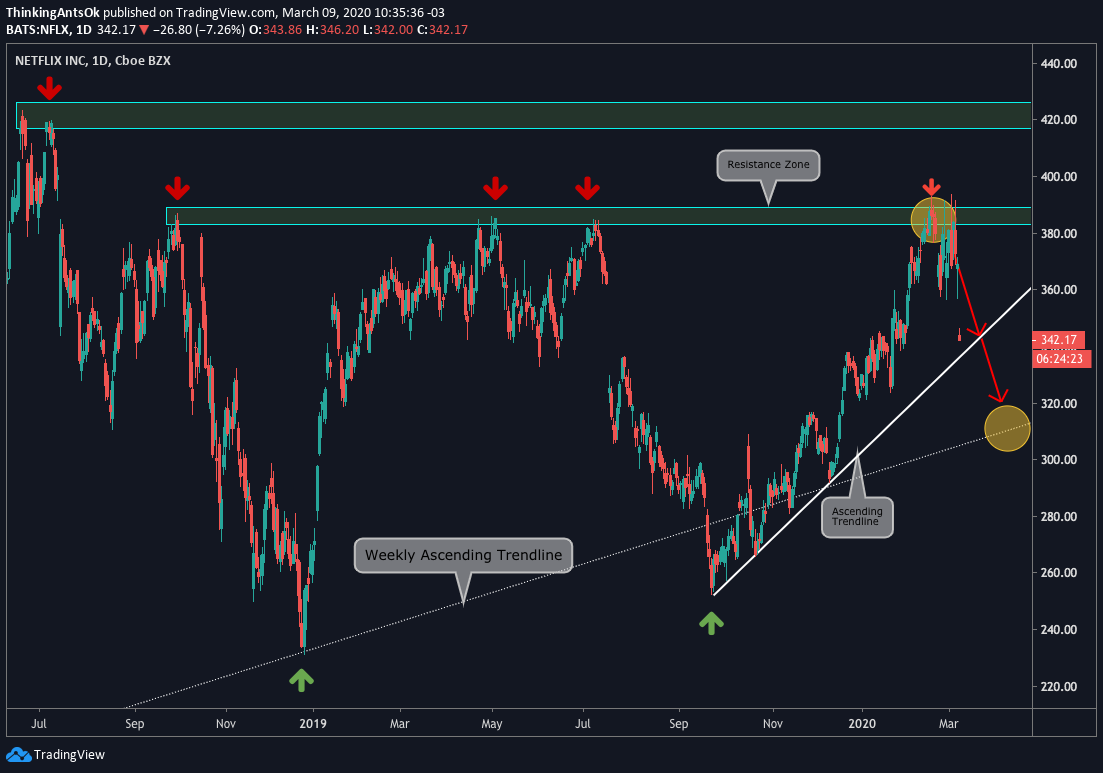Select the Weekly Ascending Trendline callout
This screenshot has width=1103, height=773.
click(x=464, y=555)
